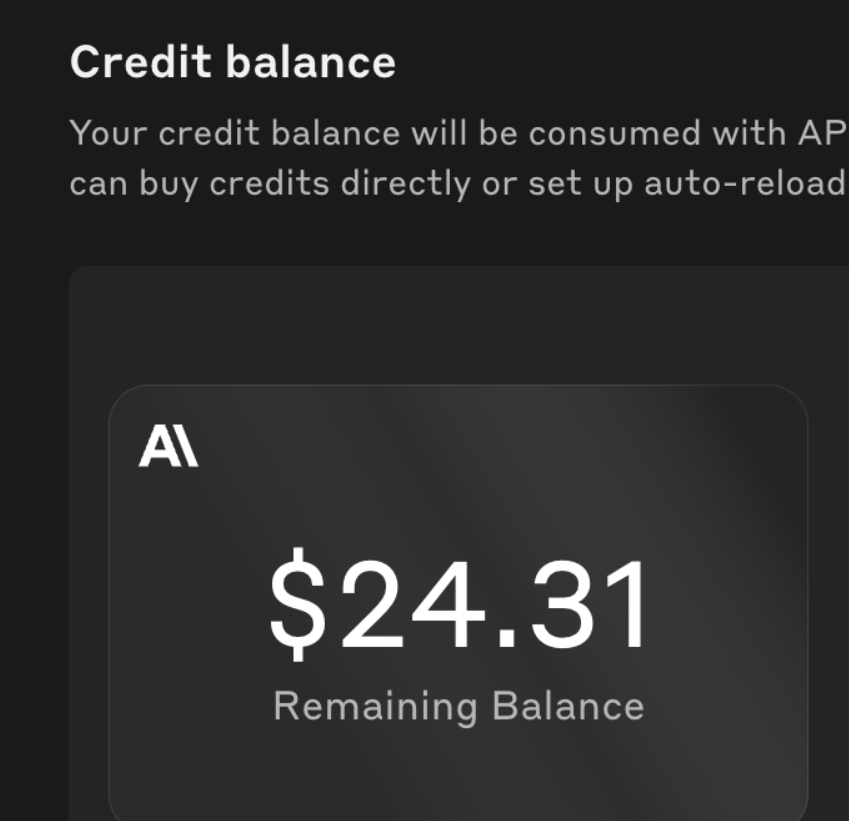Click the word Remaining below the amount
Image resolution: width=849 pixels, height=821 pixels.
coord(375,707)
